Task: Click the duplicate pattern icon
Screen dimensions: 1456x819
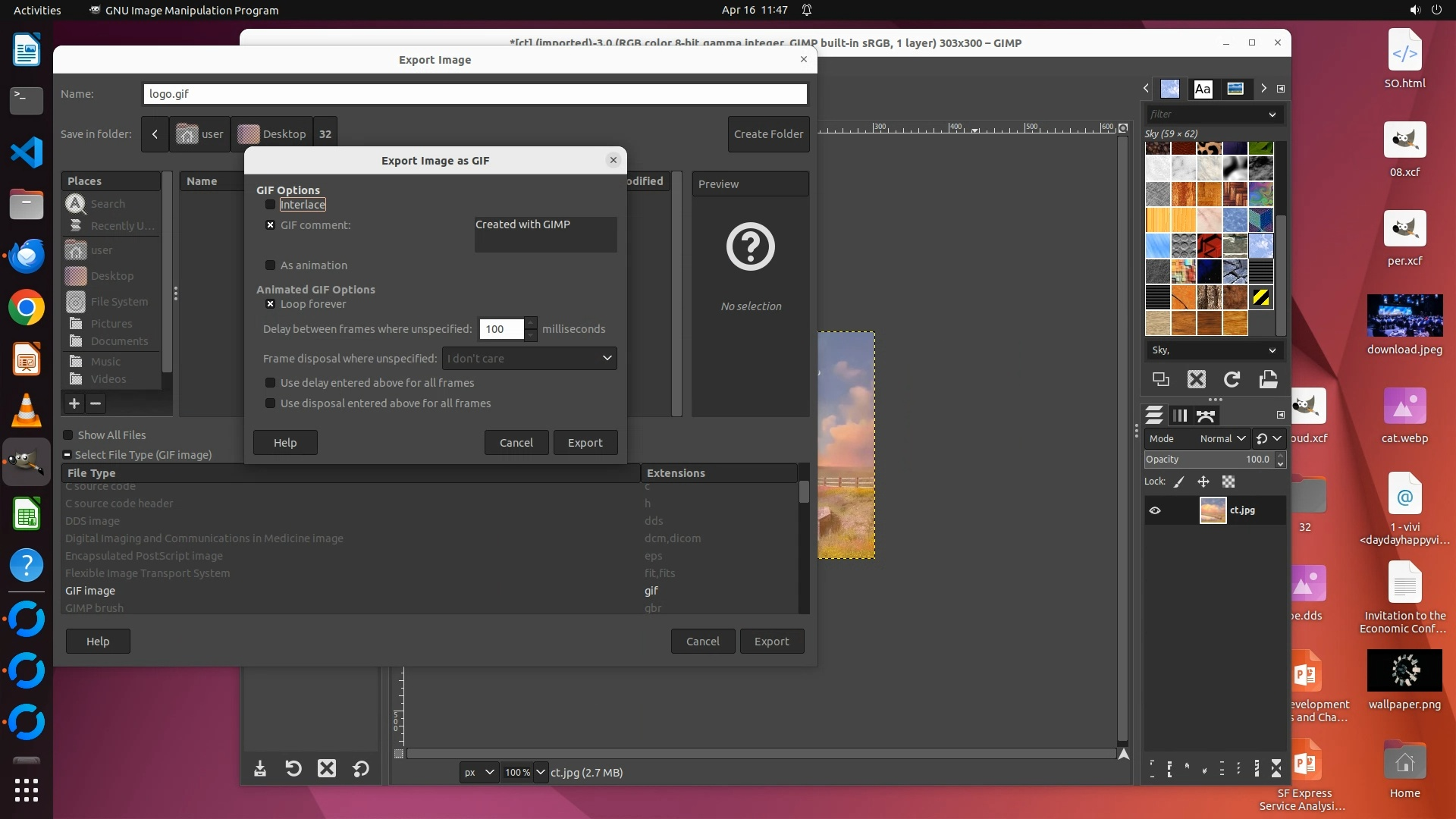Action: coord(1161,379)
